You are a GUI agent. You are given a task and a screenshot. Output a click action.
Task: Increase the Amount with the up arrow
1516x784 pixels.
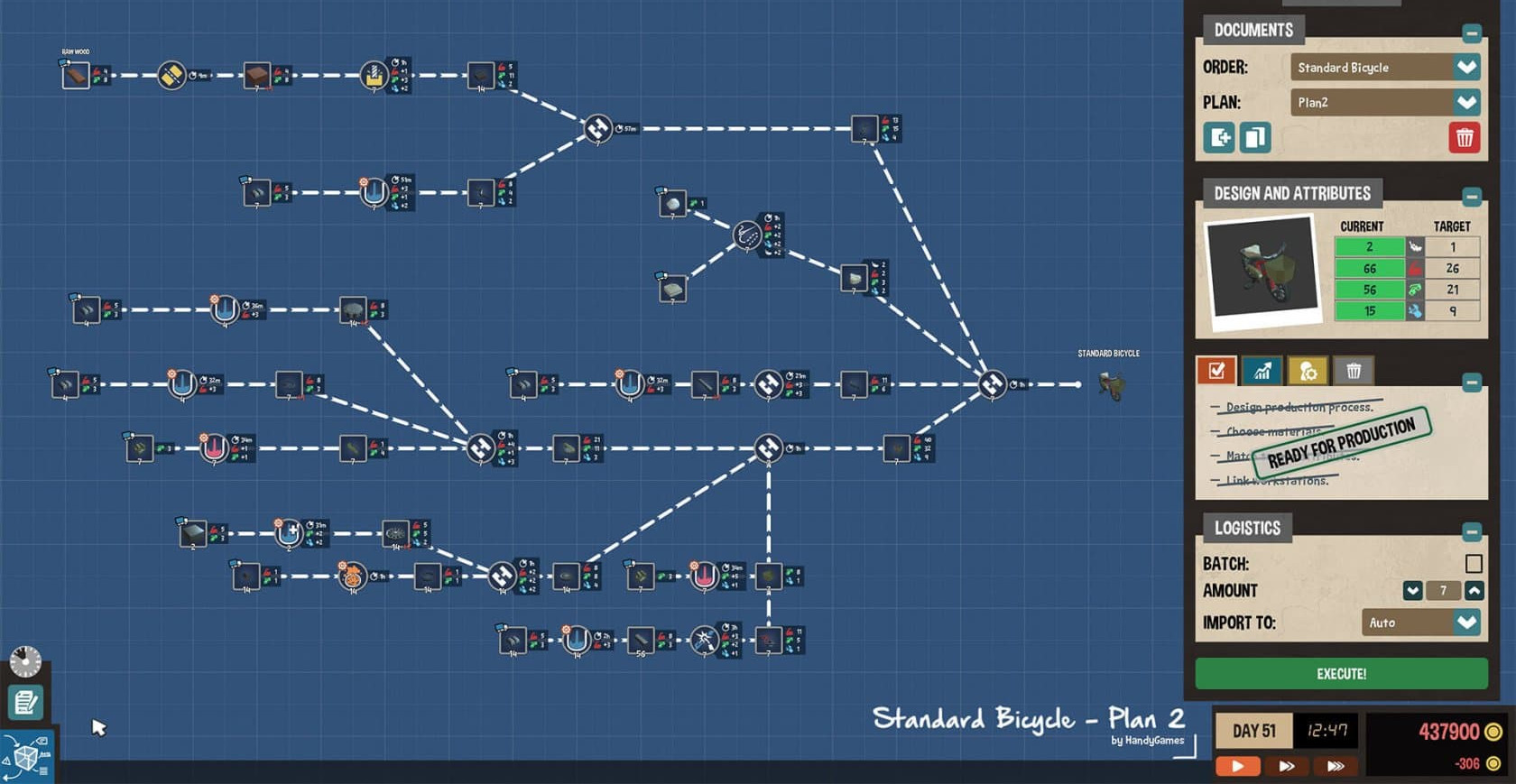tap(1474, 591)
